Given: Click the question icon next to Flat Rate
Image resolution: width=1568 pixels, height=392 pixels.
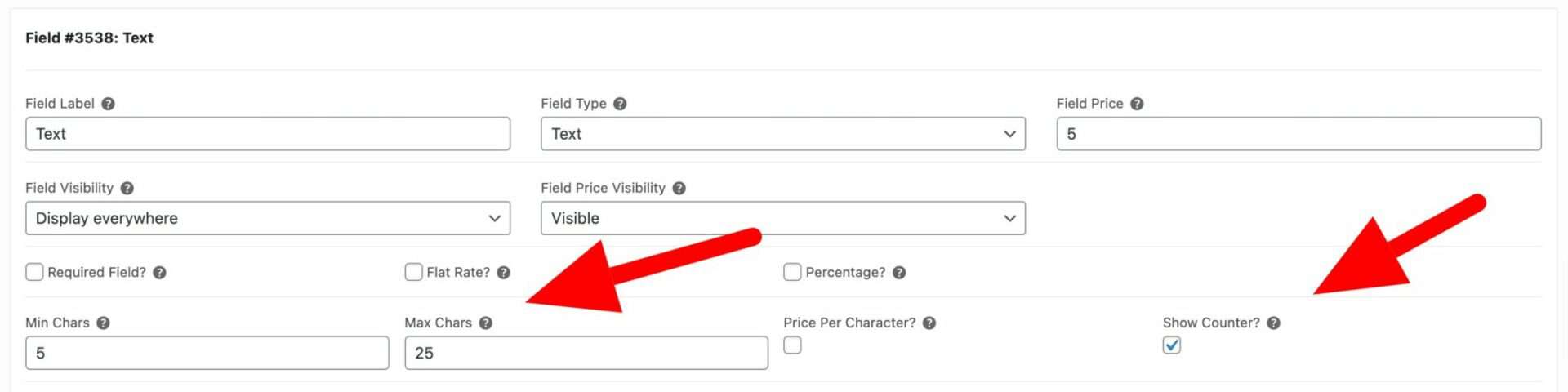Looking at the screenshot, I should coord(503,273).
